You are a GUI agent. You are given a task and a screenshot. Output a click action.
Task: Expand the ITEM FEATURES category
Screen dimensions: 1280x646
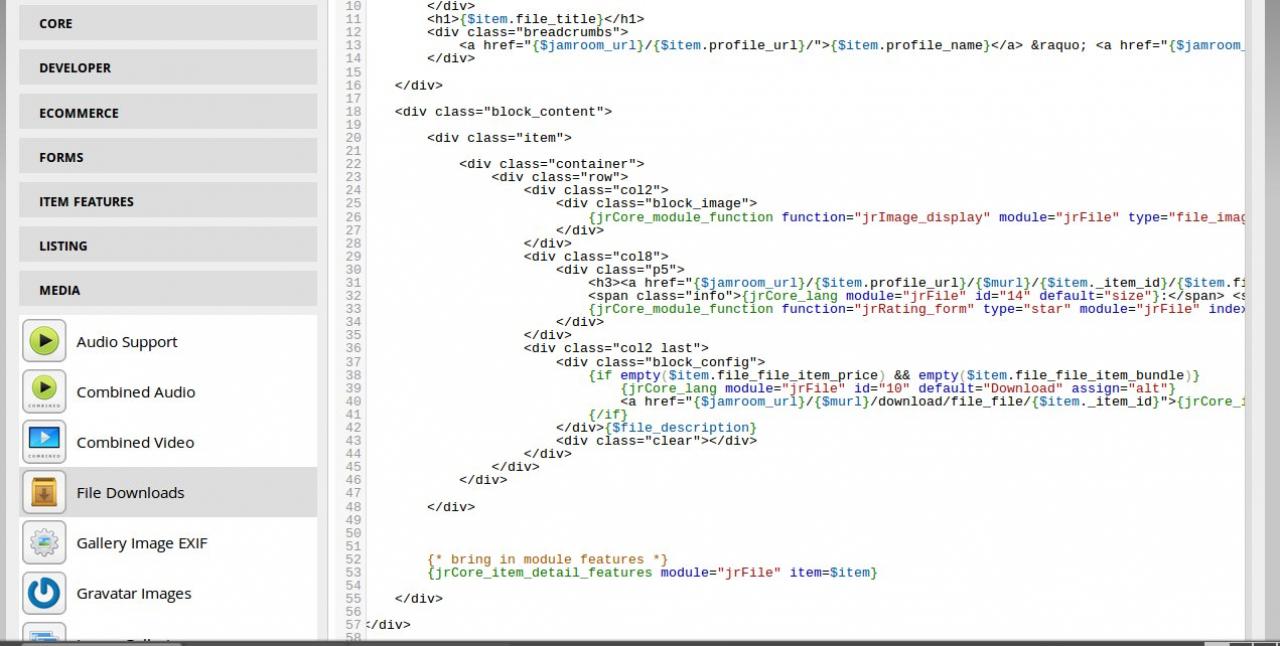tap(168, 201)
